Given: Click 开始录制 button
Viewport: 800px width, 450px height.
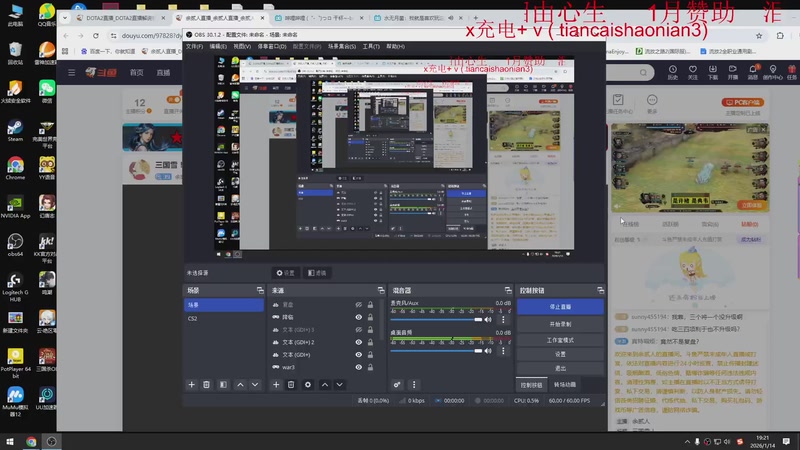Looking at the screenshot, I should click(x=560, y=324).
